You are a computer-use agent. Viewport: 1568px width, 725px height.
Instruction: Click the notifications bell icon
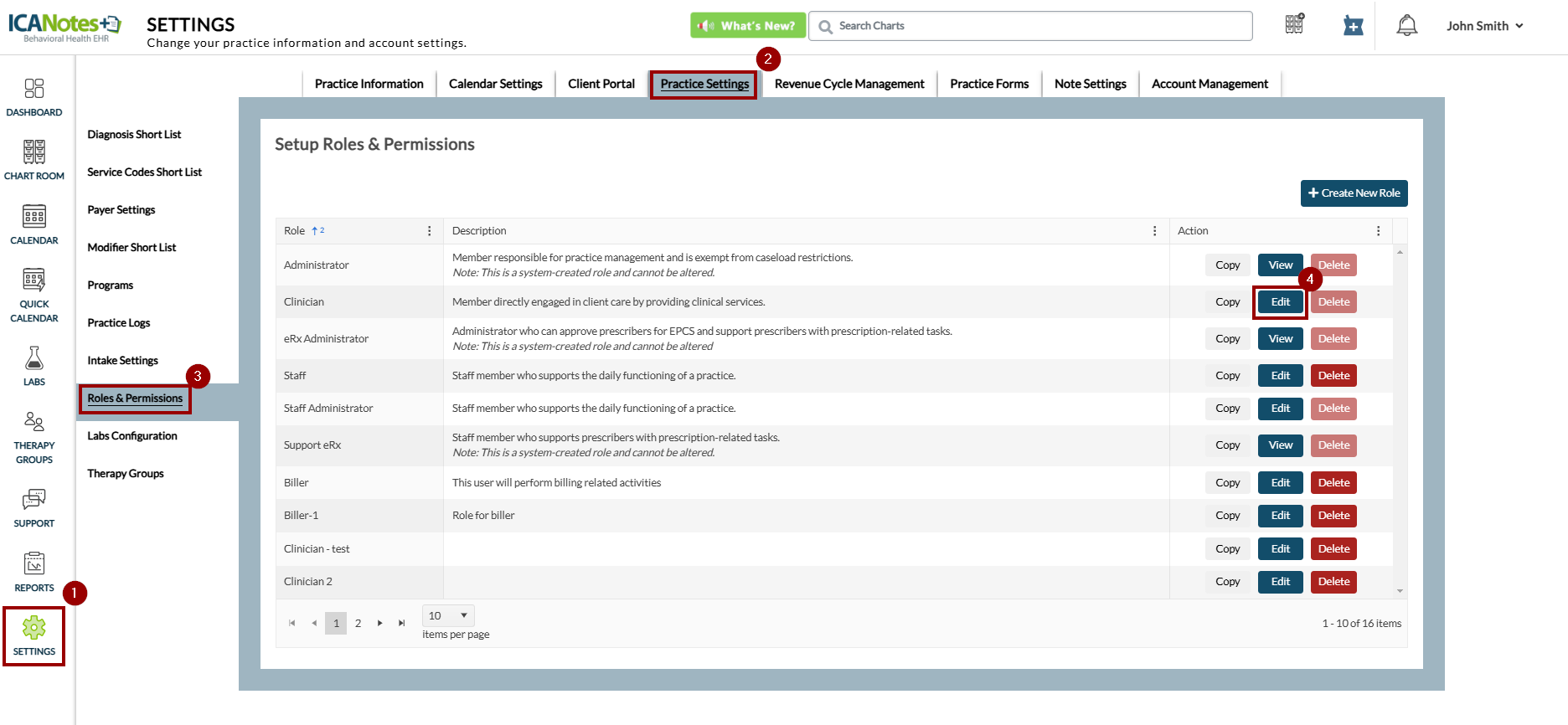(1406, 26)
